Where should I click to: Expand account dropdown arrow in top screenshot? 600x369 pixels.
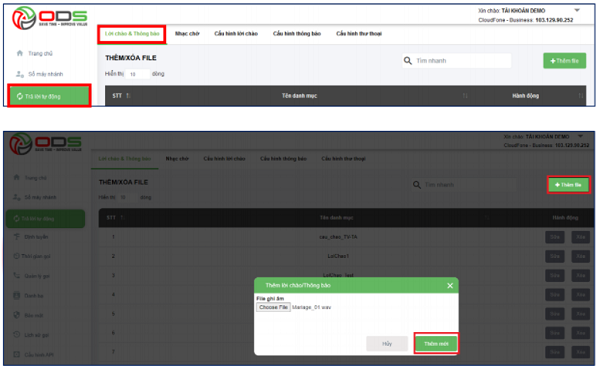pos(577,10)
